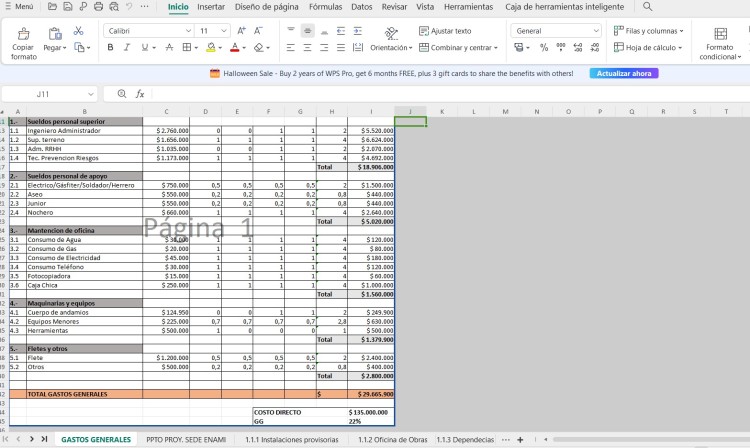Screen dimensions: 750x448
Task: Toggle Underline formatting
Action: pos(144,47)
